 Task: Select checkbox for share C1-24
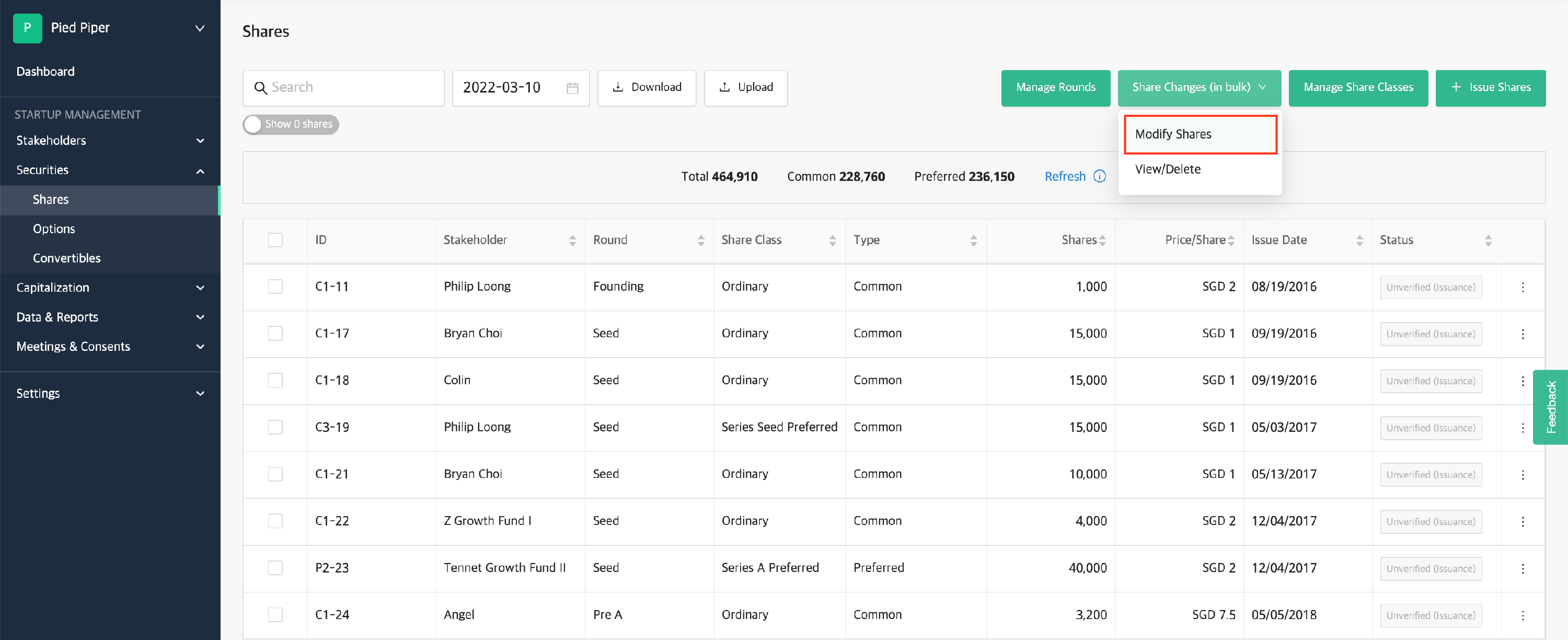275,614
